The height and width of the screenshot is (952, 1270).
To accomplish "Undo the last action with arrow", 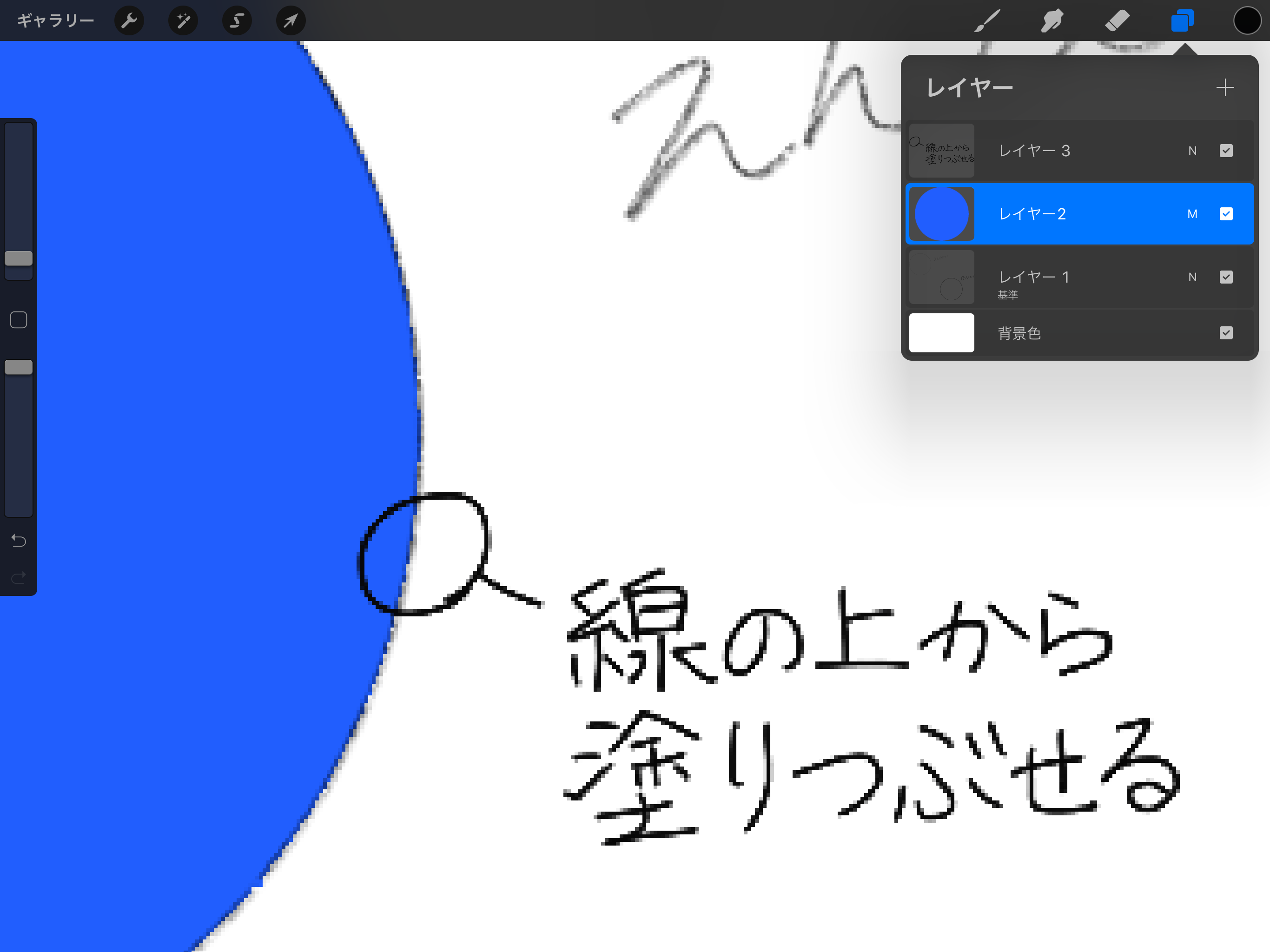I will [19, 540].
